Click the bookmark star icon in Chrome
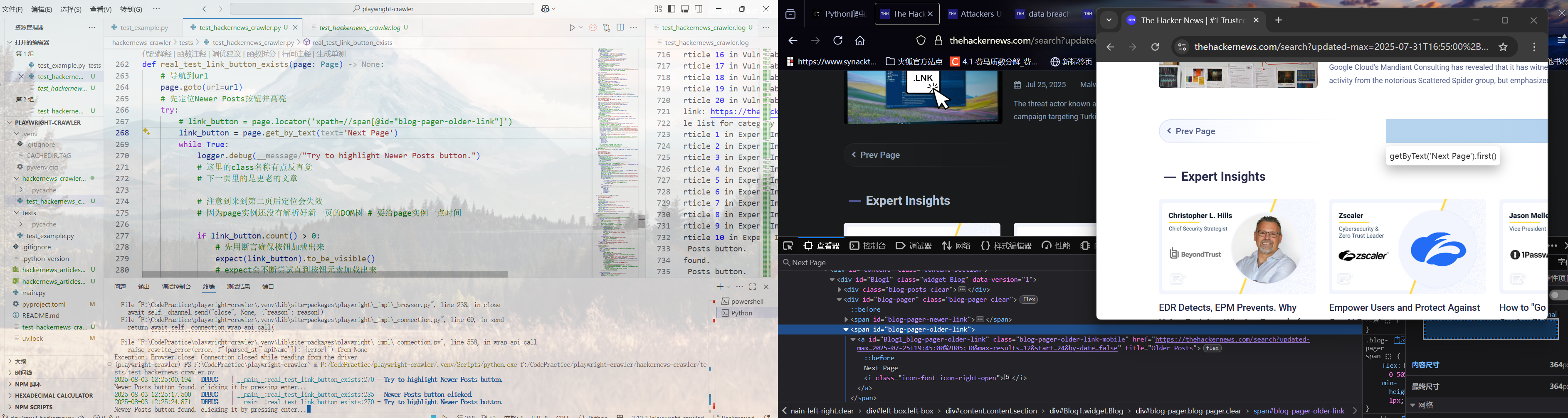Image resolution: width=1568 pixels, height=418 pixels. 1504,47
